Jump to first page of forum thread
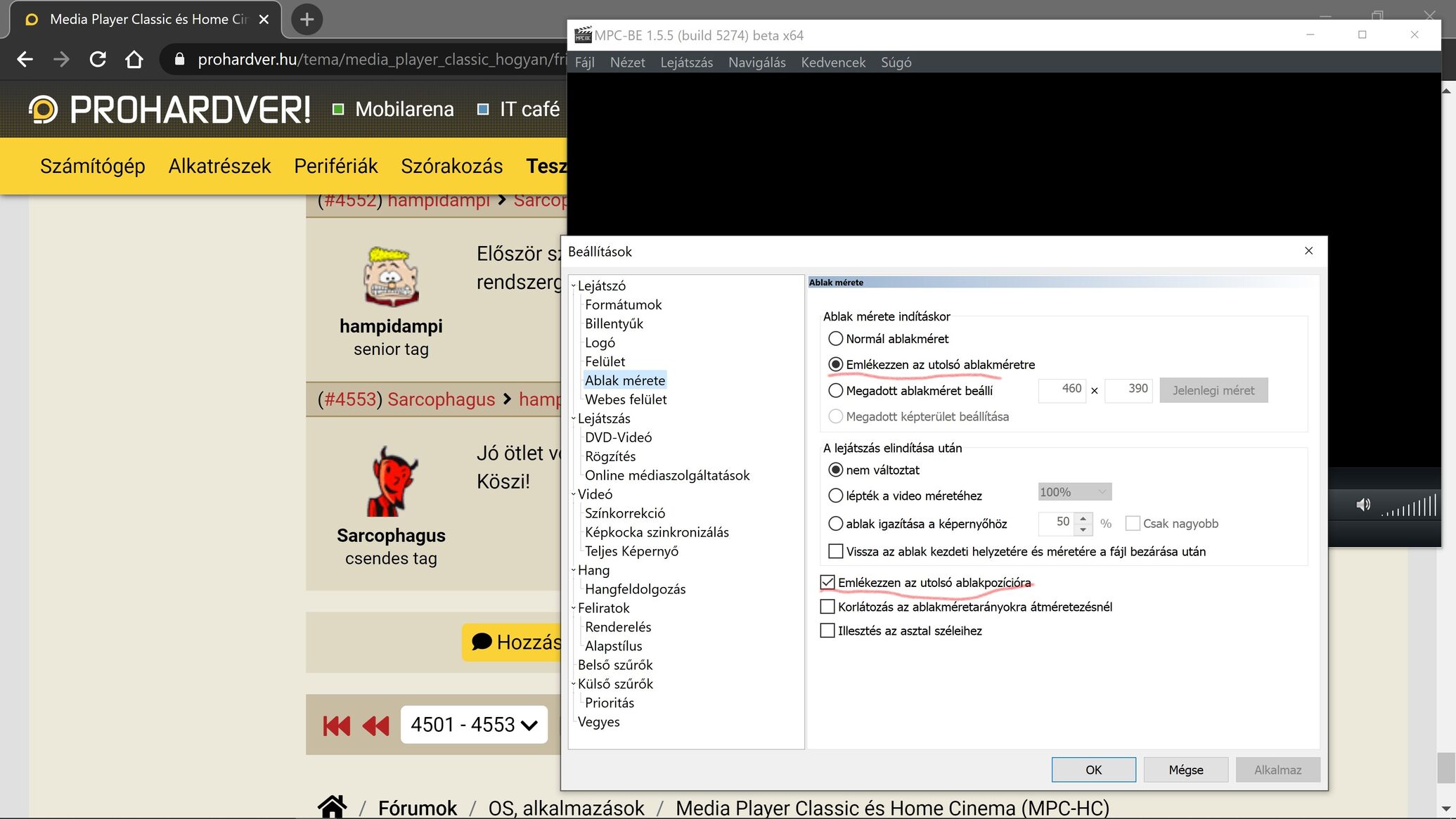Screen dimensions: 1456x819 pyautogui.click(x=336, y=726)
